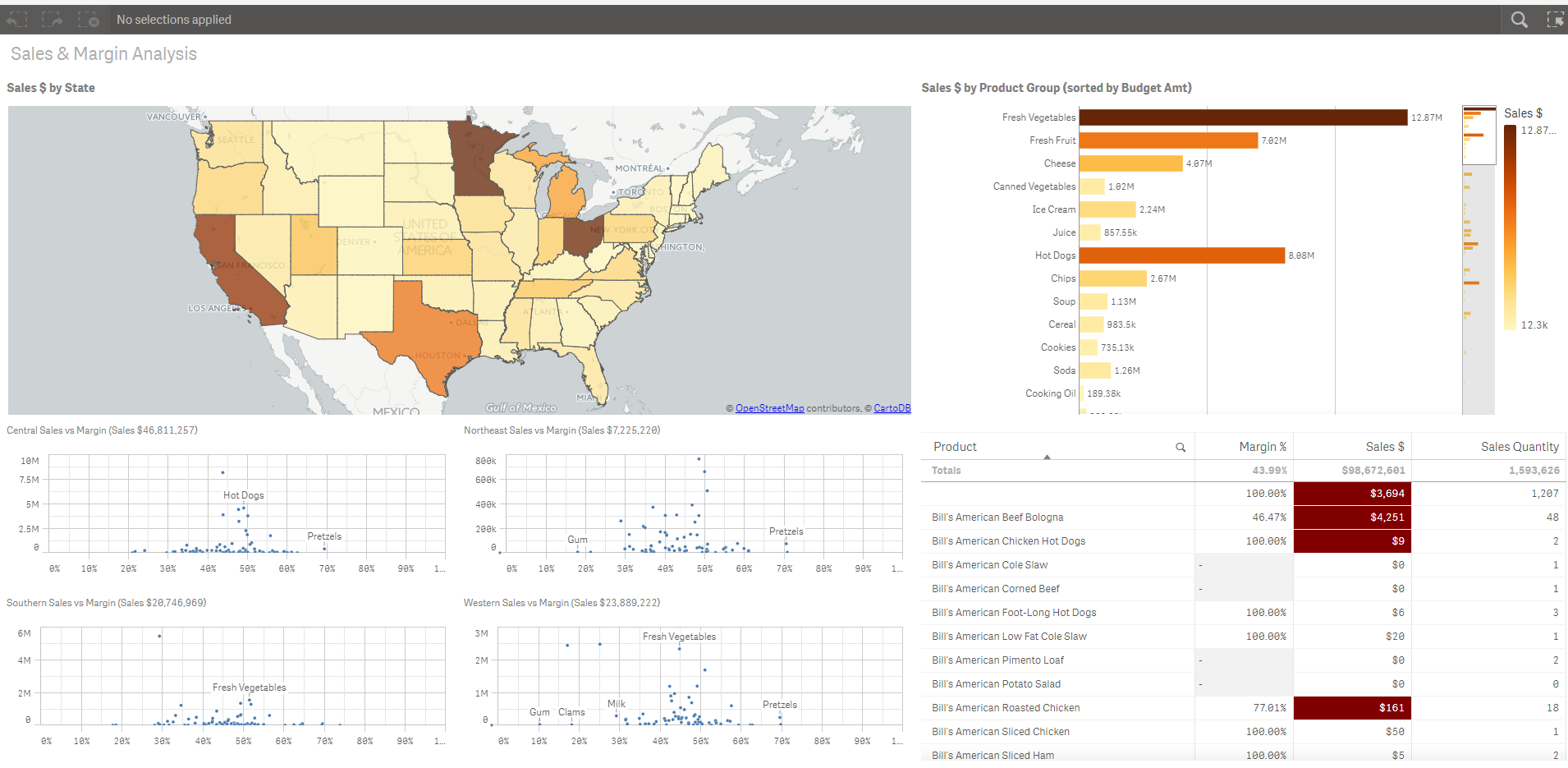This screenshot has width=1568, height=768.
Task: Click the Product column sort arrow
Action: (x=1047, y=457)
